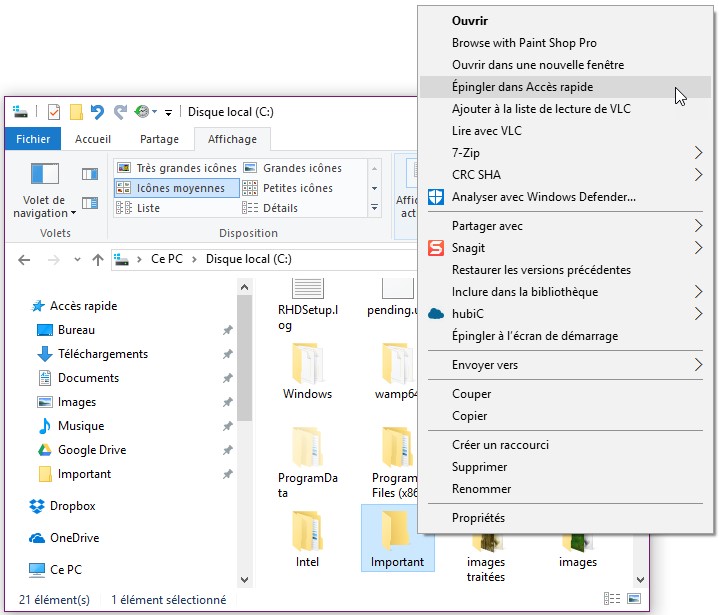Click the Properties icon in quick access toolbar
This screenshot has width=719, height=615.
[x=54, y=112]
